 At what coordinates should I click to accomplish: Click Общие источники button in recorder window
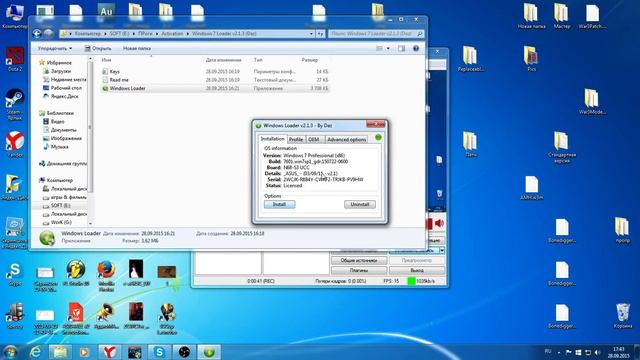(358, 260)
